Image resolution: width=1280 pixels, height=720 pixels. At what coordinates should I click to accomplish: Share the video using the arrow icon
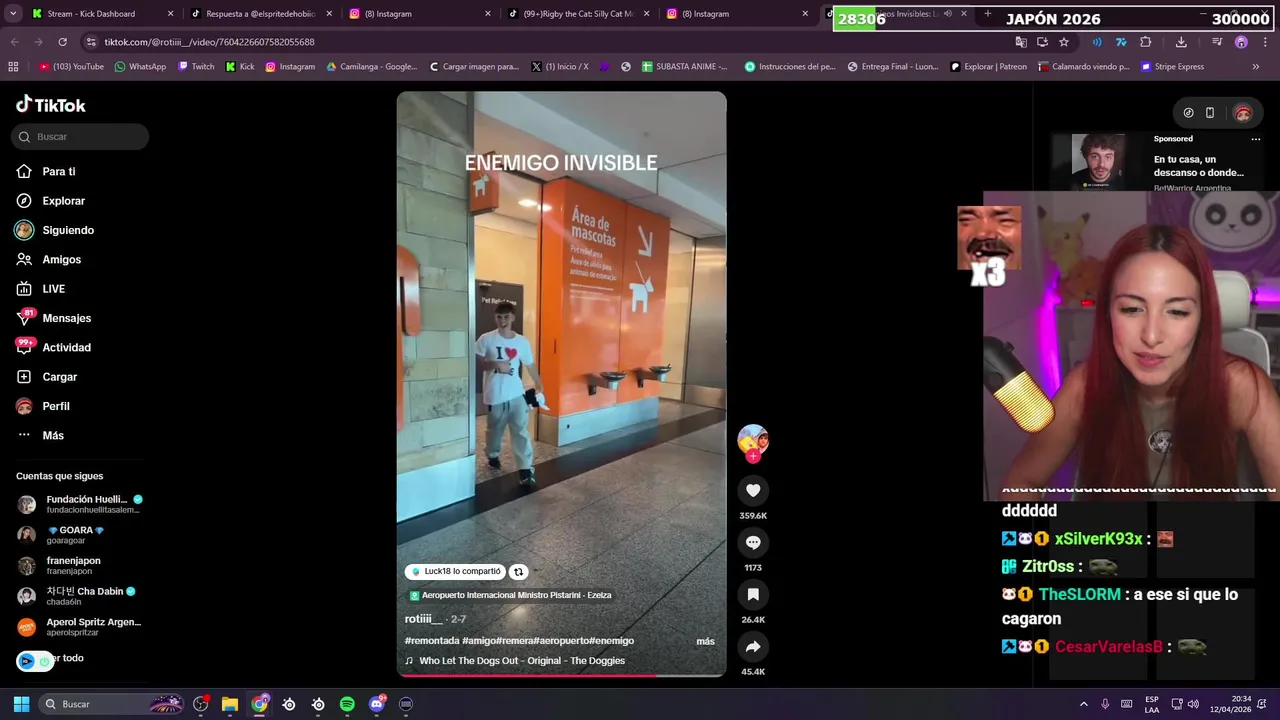pos(753,647)
